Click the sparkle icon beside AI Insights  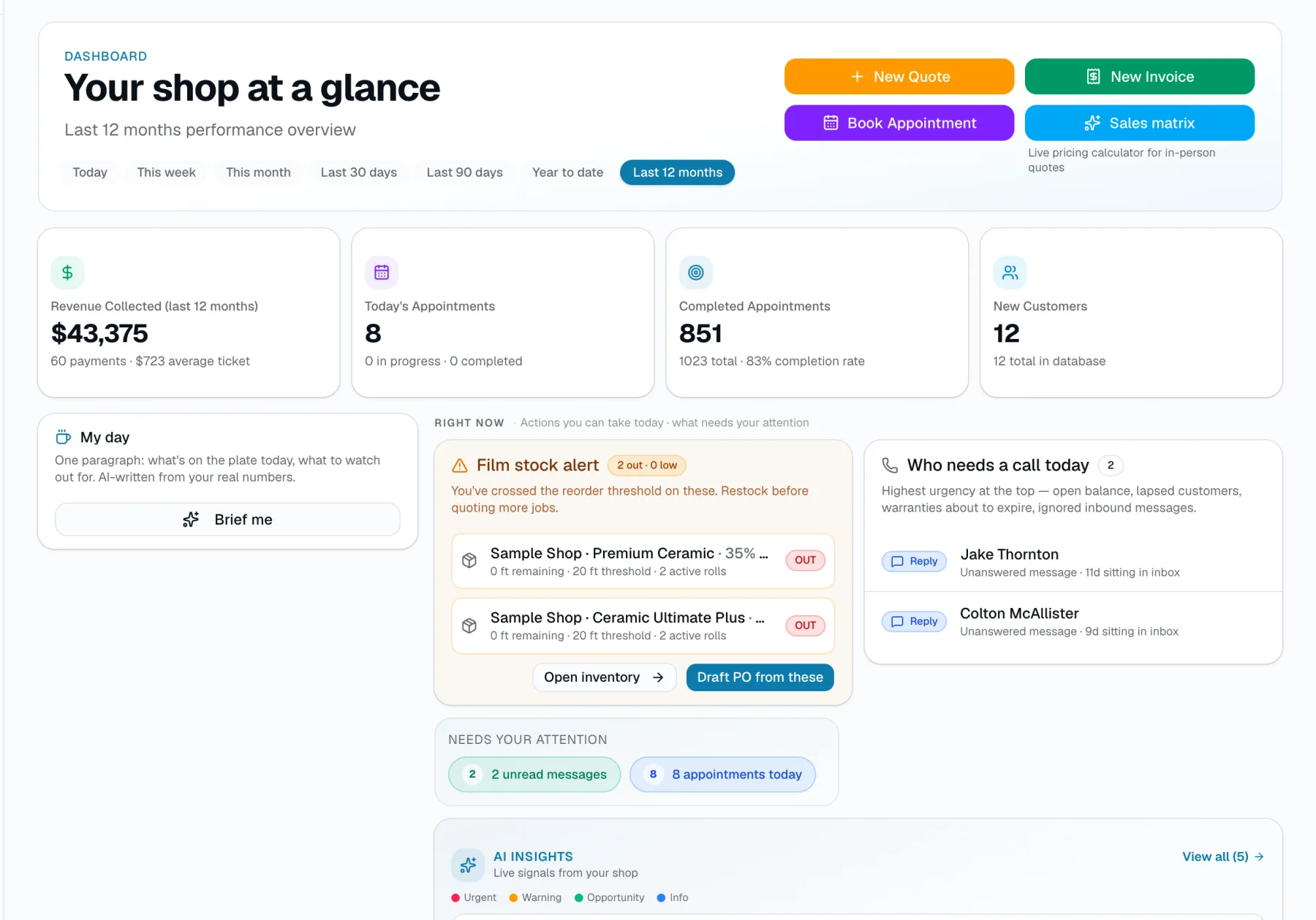click(x=468, y=865)
